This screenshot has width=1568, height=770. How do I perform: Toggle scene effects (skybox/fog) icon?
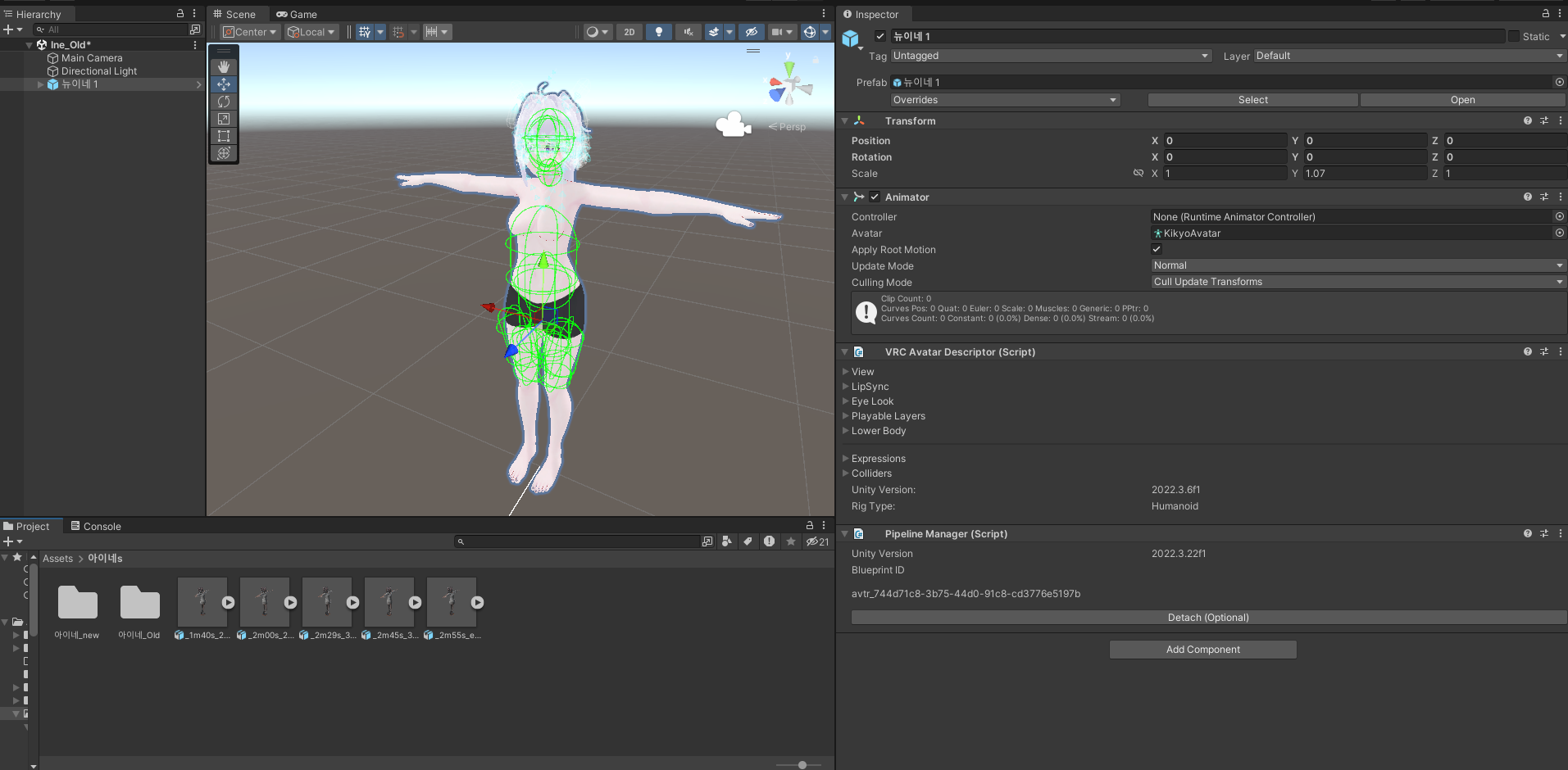click(714, 32)
